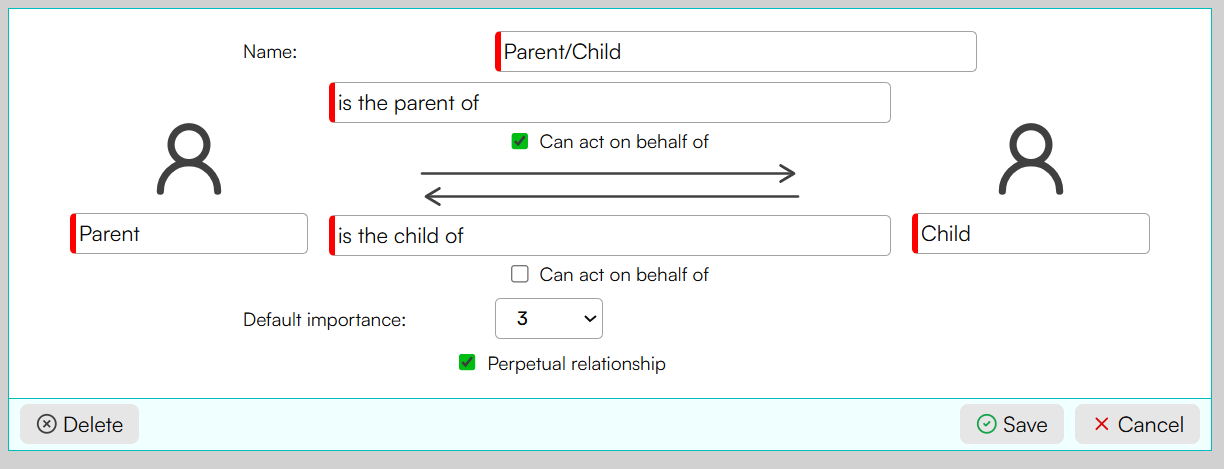
Task: Select the Parent role text box
Action: click(189, 233)
